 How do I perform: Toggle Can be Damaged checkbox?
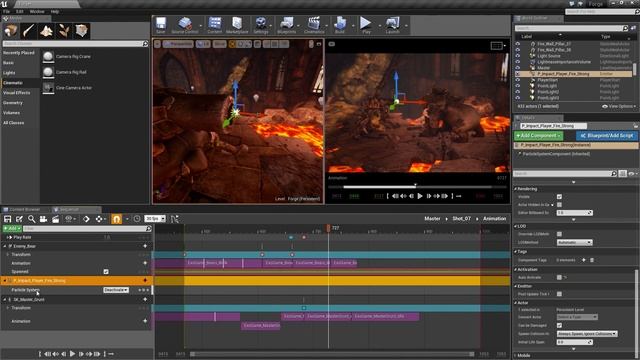tap(559, 326)
